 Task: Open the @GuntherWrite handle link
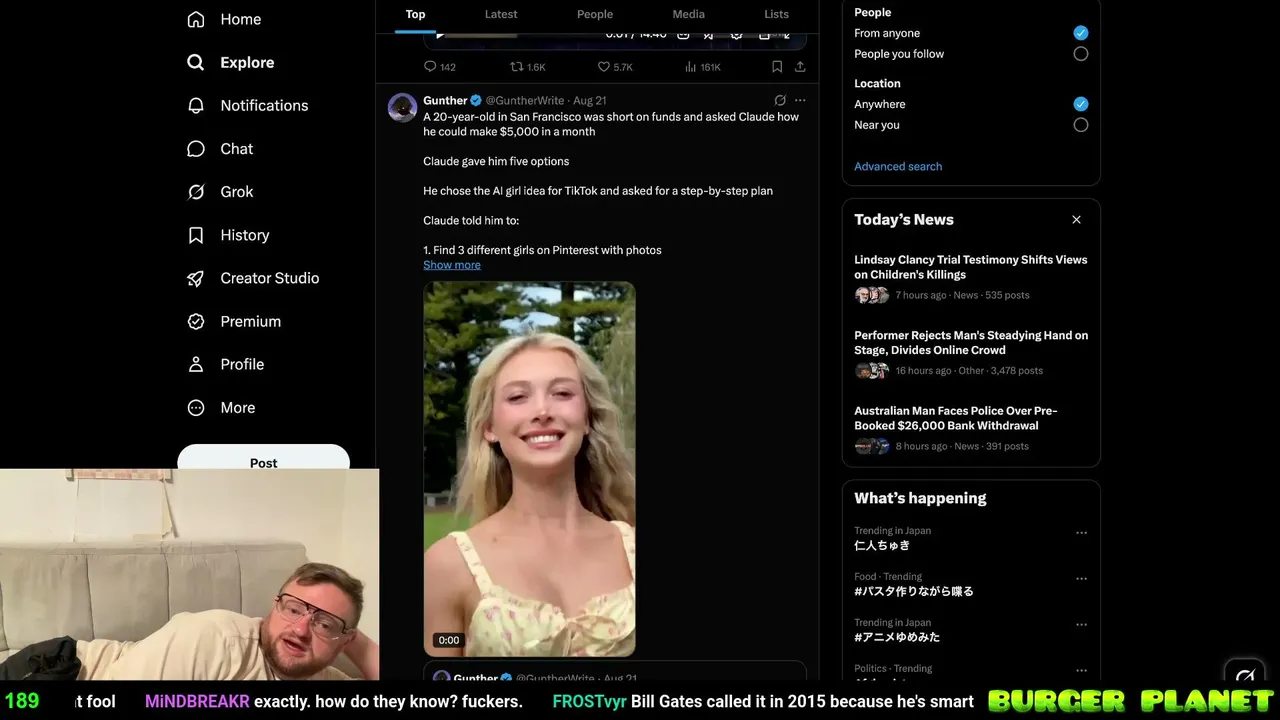526,101
